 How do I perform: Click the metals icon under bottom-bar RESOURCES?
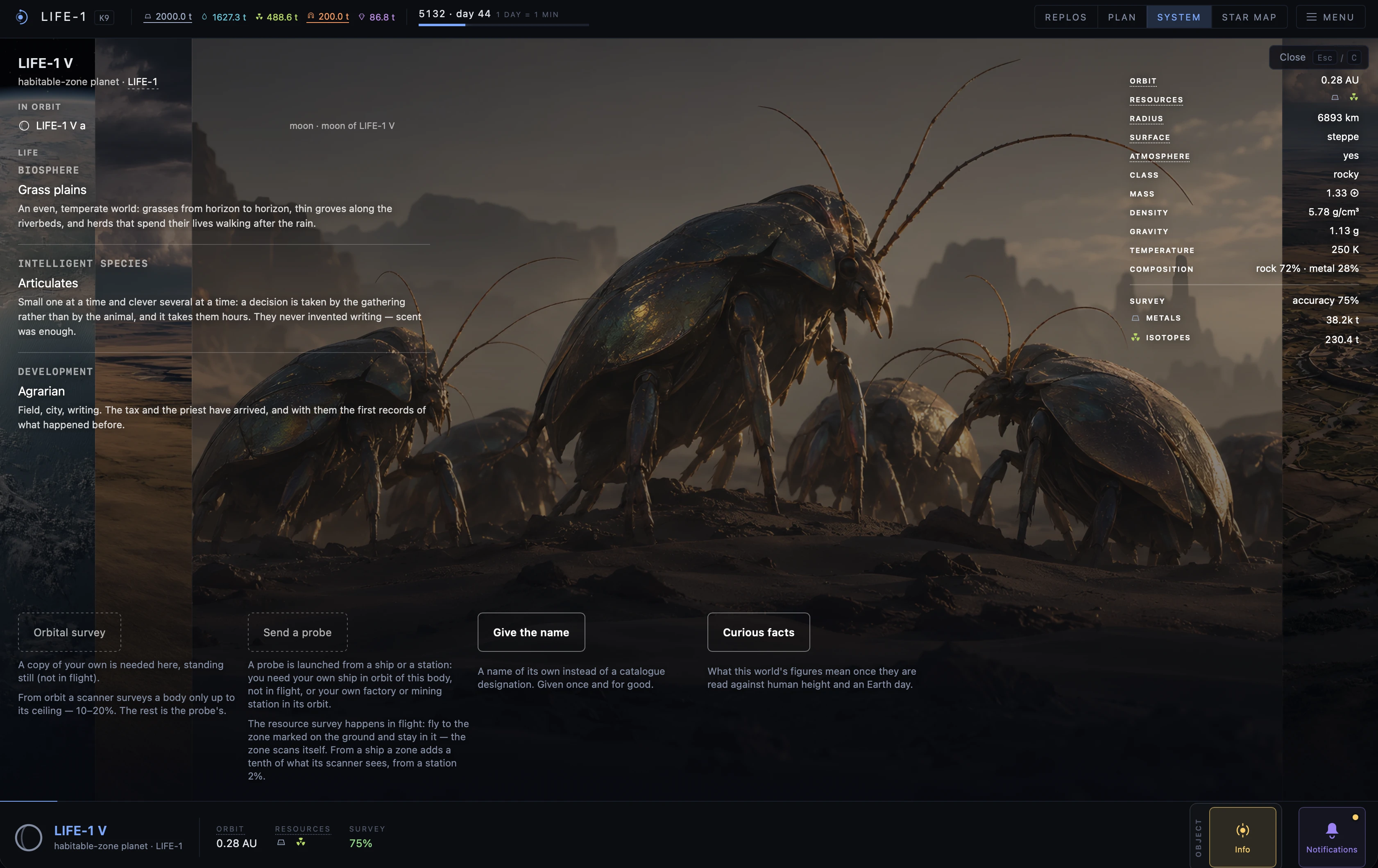(281, 842)
